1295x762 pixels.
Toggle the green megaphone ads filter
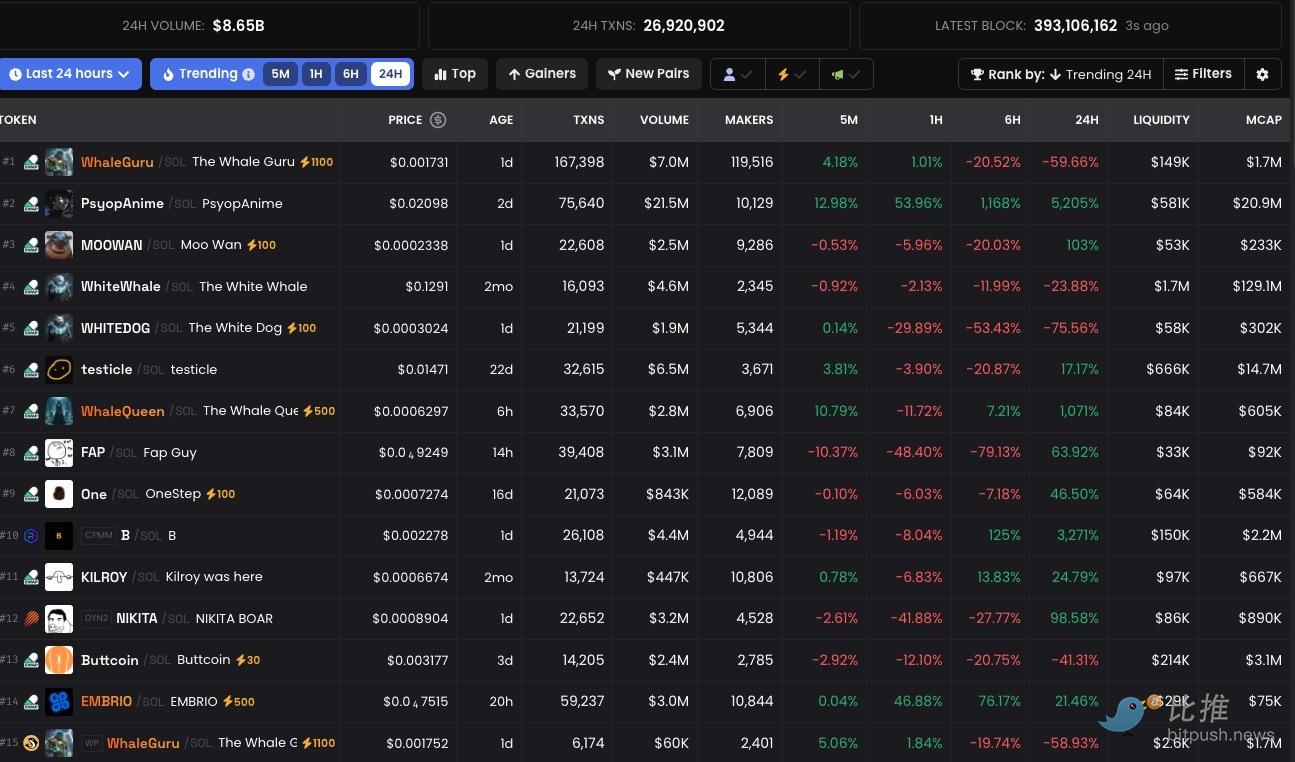point(845,74)
